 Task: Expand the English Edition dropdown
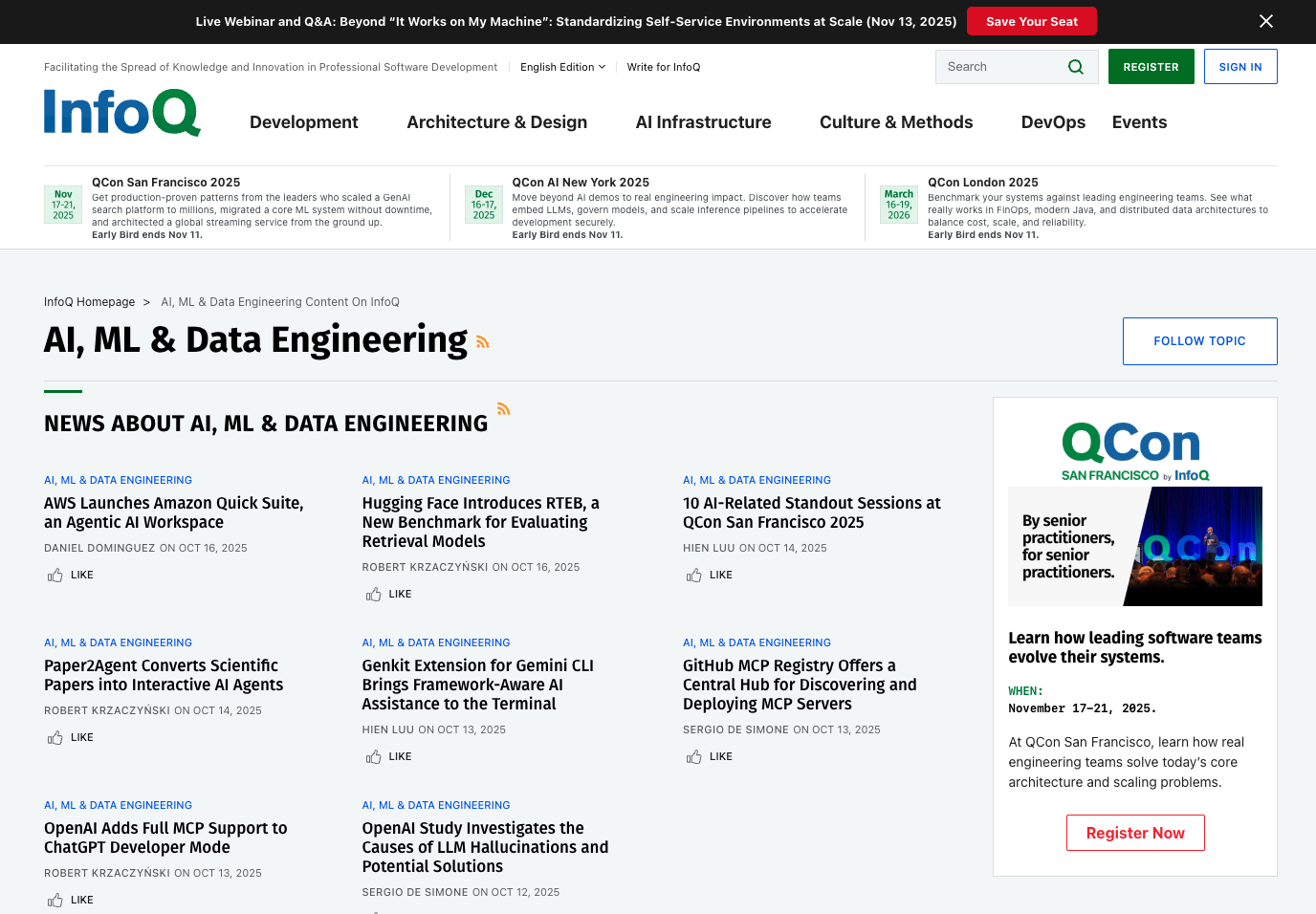pos(562,67)
